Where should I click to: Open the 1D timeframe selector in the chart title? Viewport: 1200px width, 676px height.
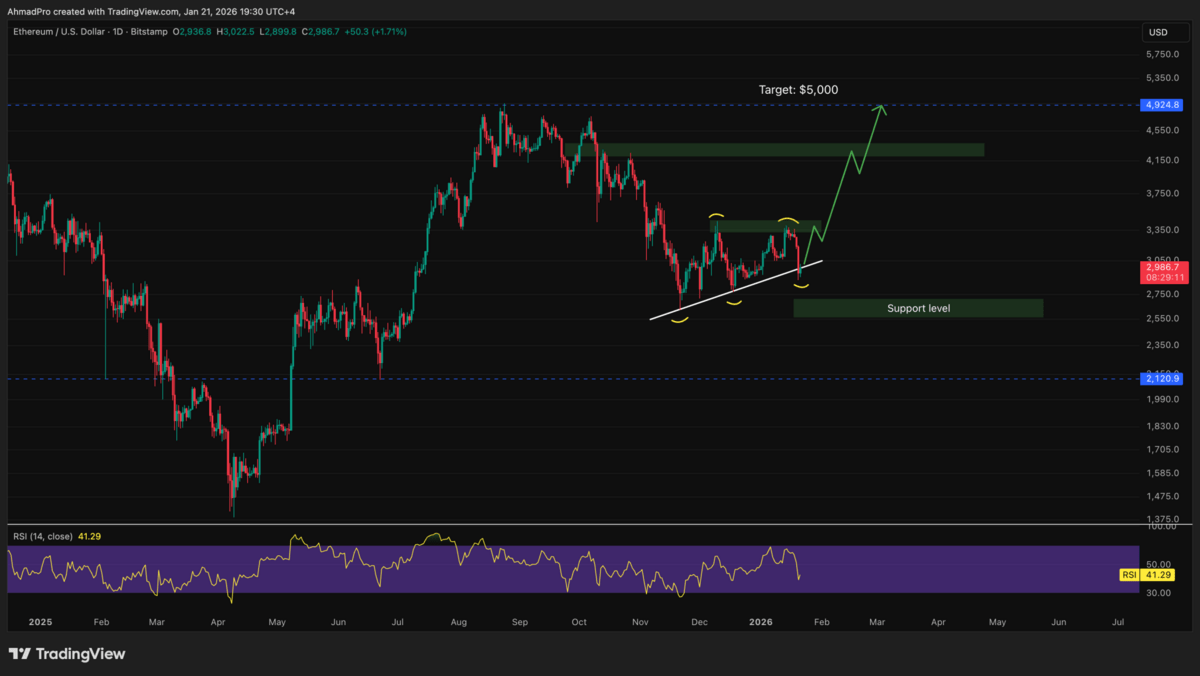click(x=116, y=31)
